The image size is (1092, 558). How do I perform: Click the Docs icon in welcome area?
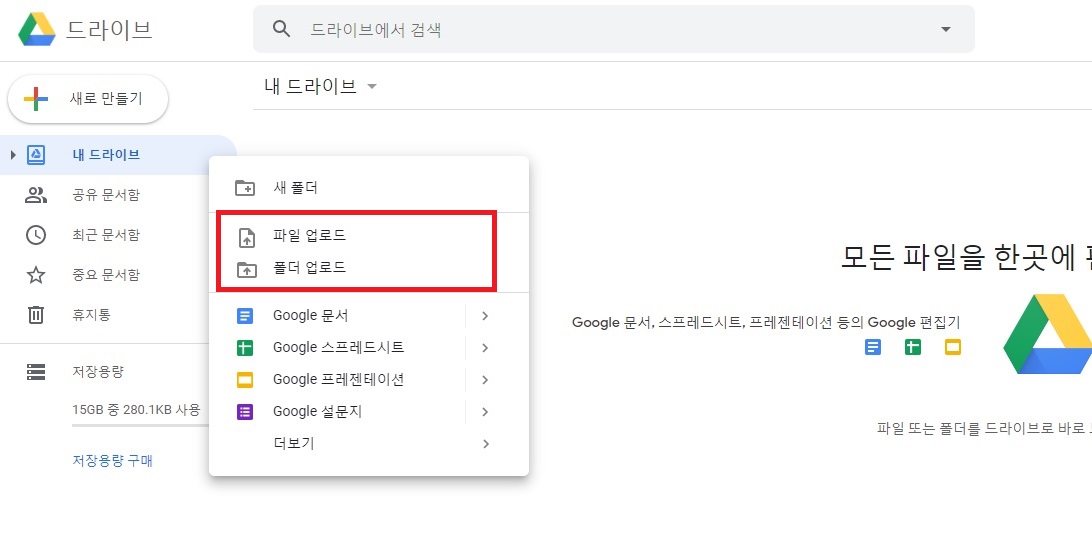pyautogui.click(x=873, y=346)
